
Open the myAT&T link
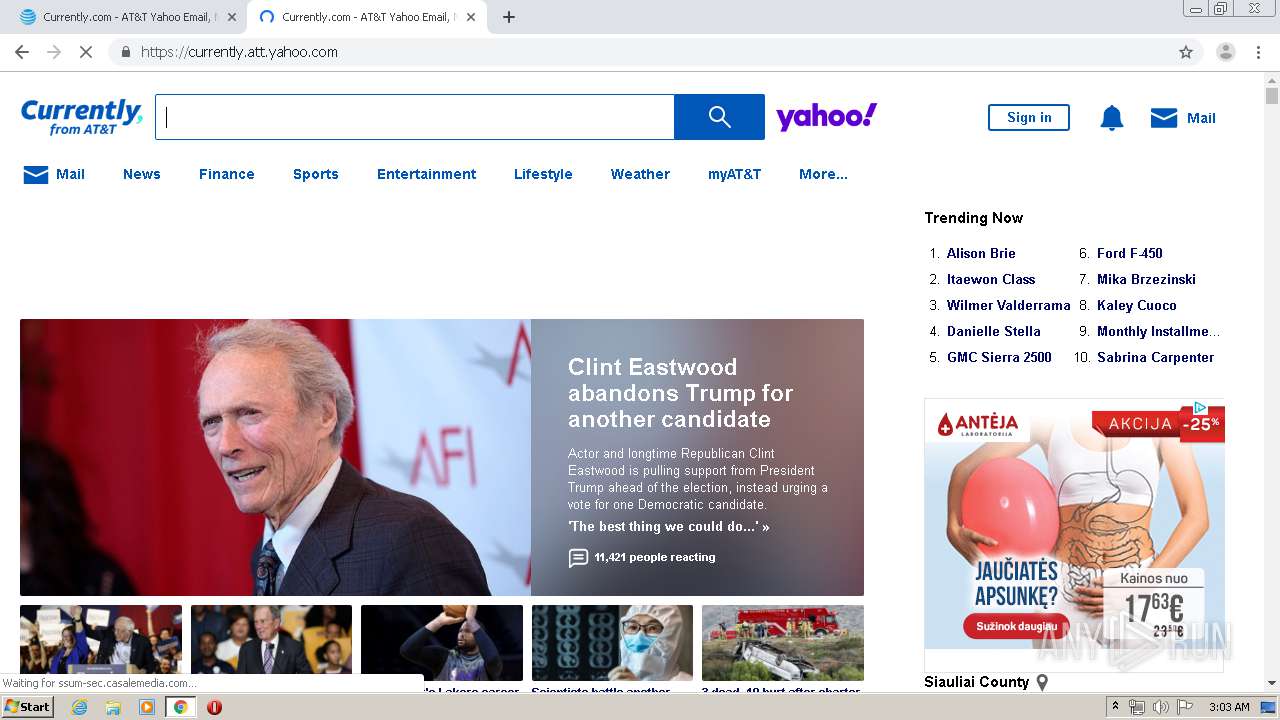click(735, 174)
